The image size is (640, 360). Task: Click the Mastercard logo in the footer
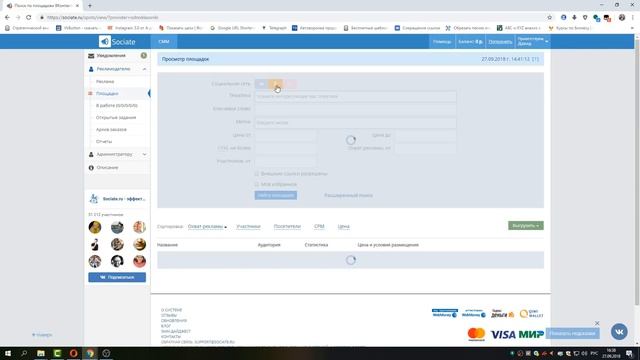coord(476,334)
